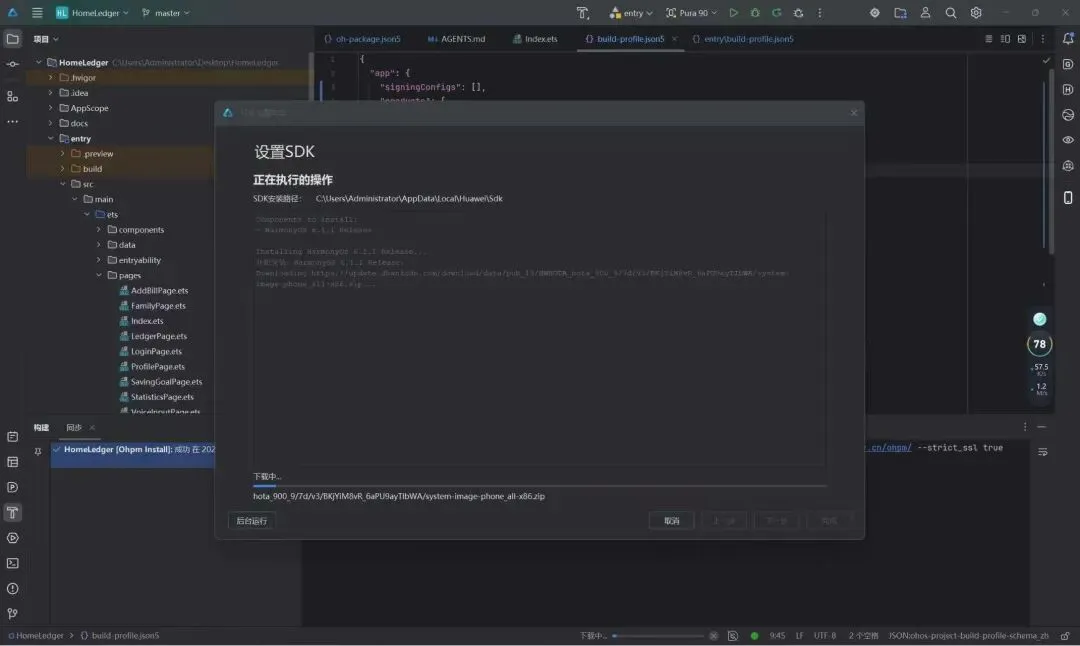Open the 项目 view dropdown

point(46,39)
